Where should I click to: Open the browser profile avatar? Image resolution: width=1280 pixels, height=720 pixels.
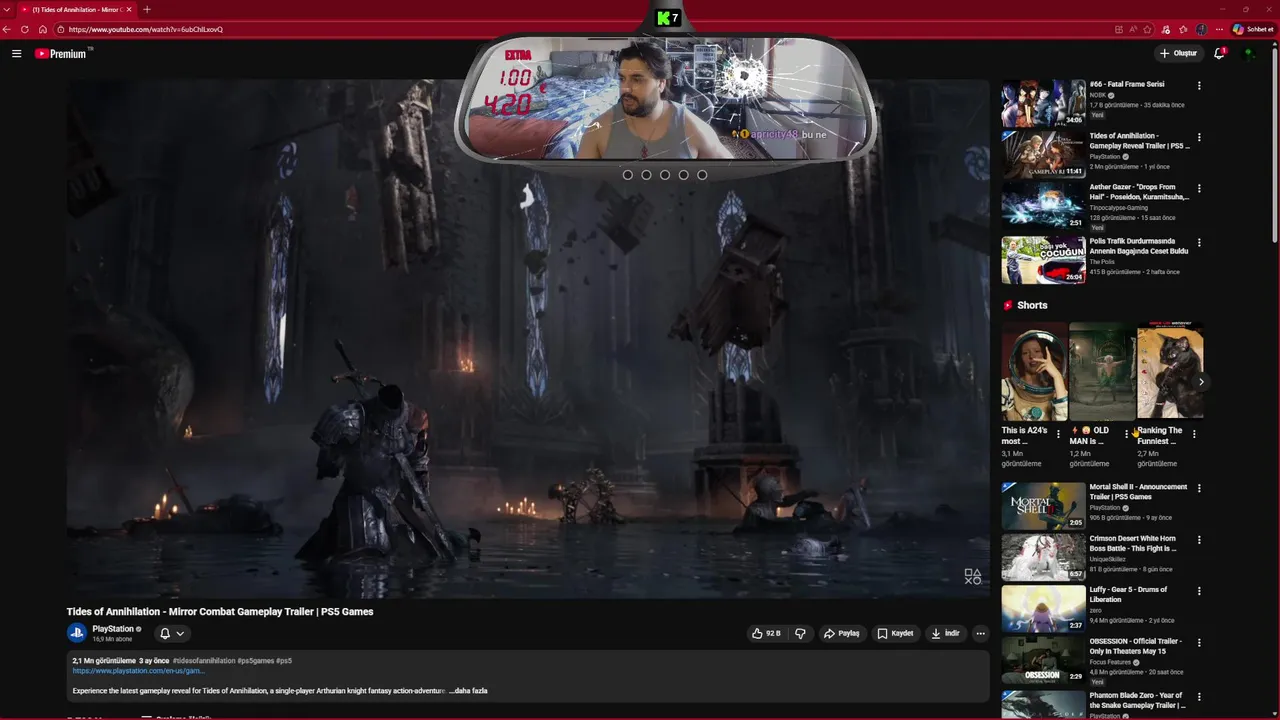[1201, 29]
